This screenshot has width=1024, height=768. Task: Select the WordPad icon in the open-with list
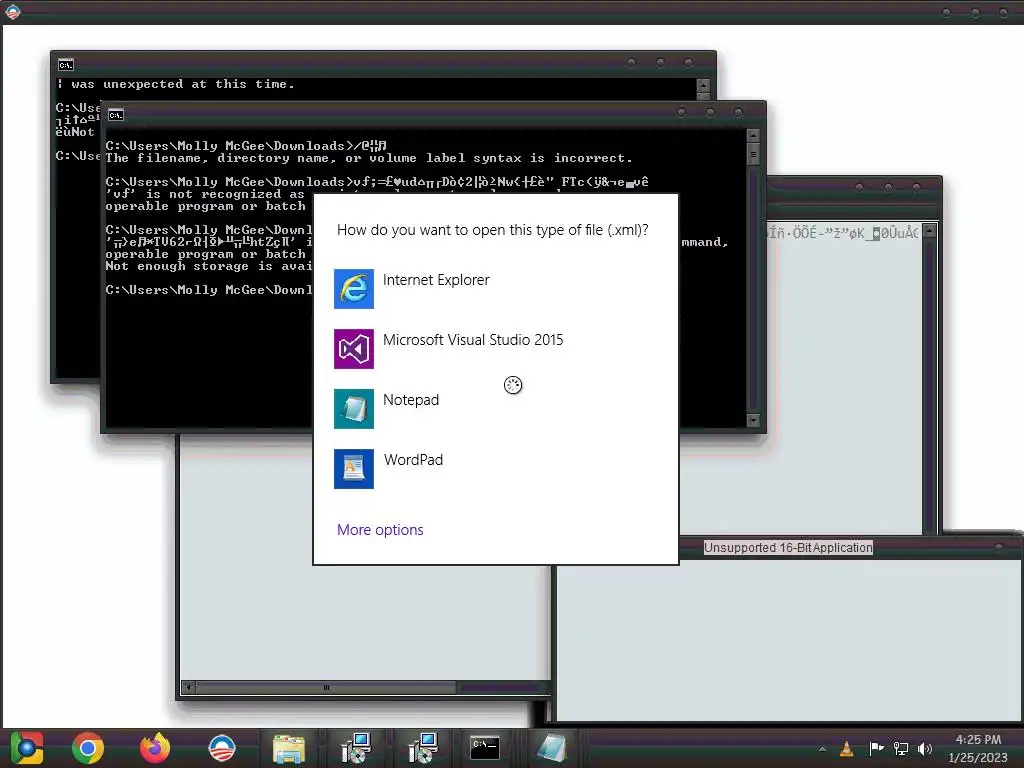click(354, 469)
